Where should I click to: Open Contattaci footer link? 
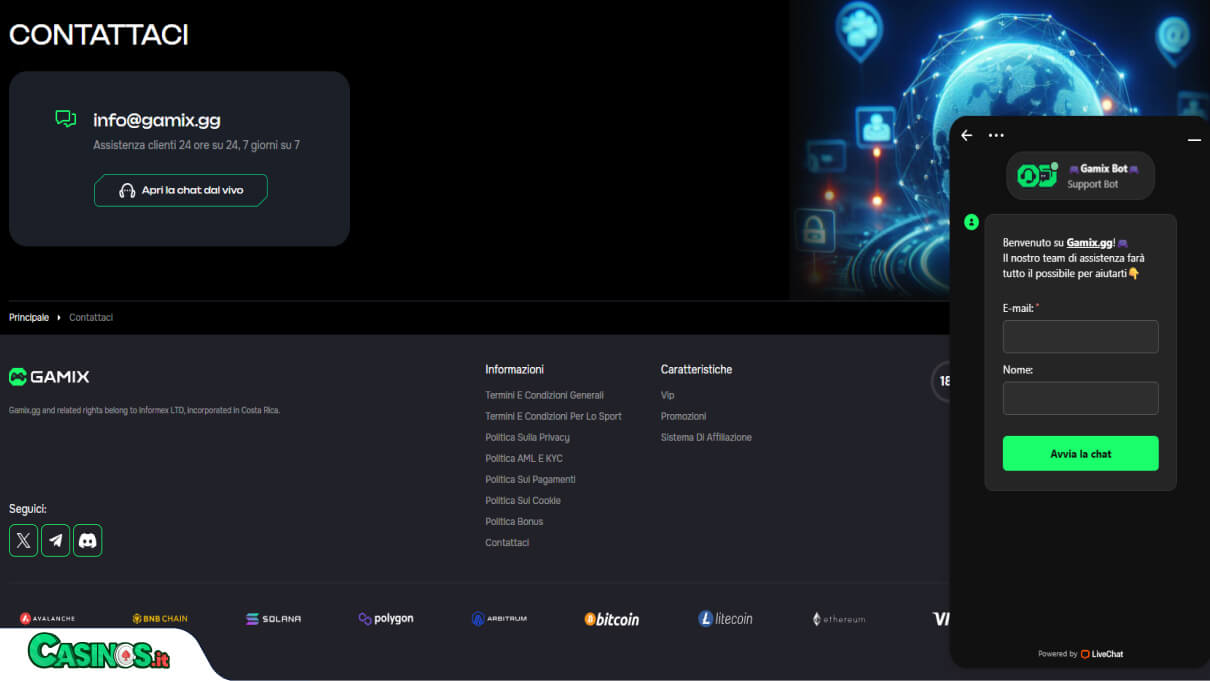[507, 542]
